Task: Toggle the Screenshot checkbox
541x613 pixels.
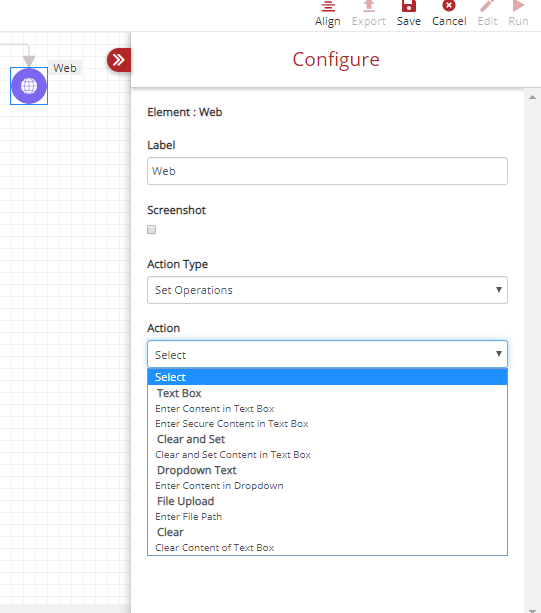Action: [x=151, y=229]
